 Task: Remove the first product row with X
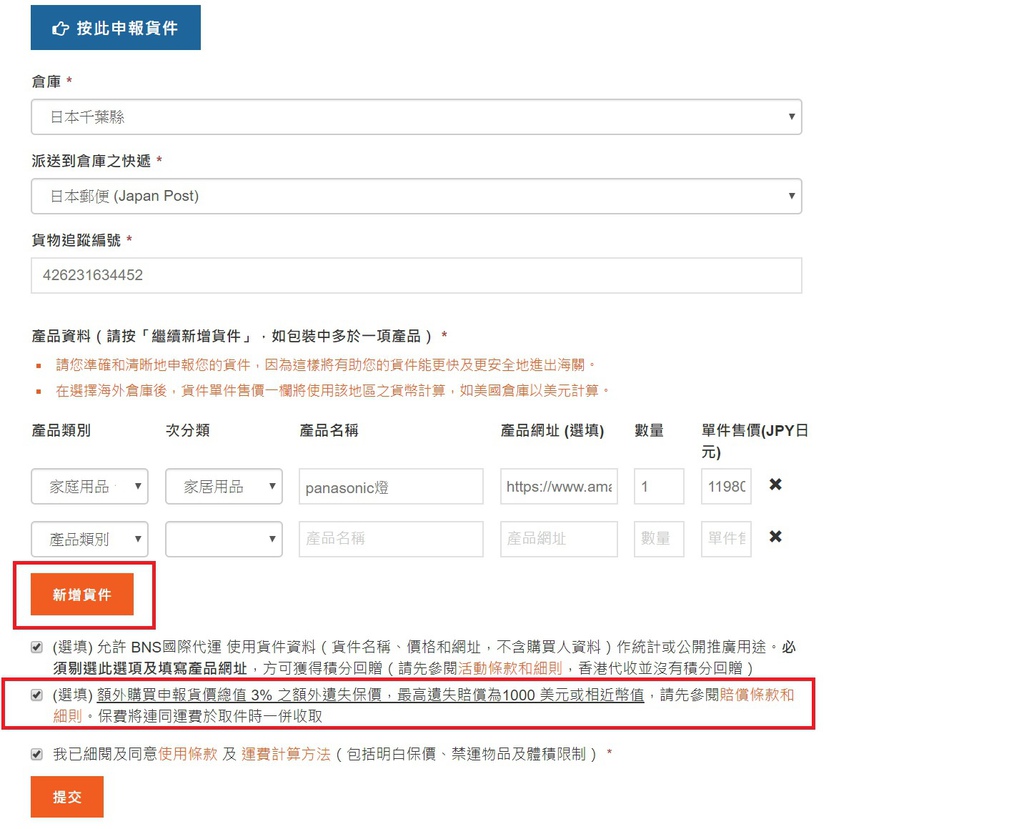coord(775,485)
